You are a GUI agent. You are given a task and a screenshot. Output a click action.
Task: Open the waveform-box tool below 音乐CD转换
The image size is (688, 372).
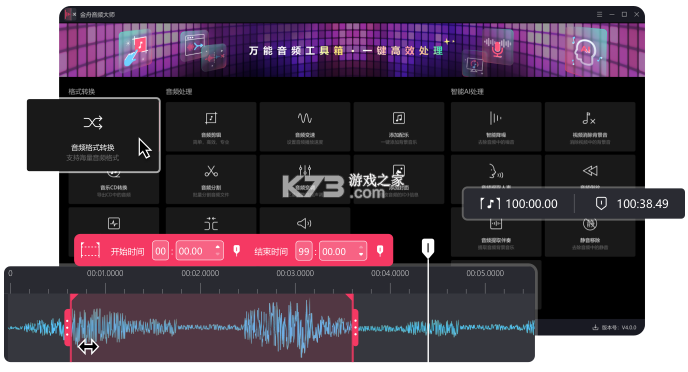coord(114,221)
